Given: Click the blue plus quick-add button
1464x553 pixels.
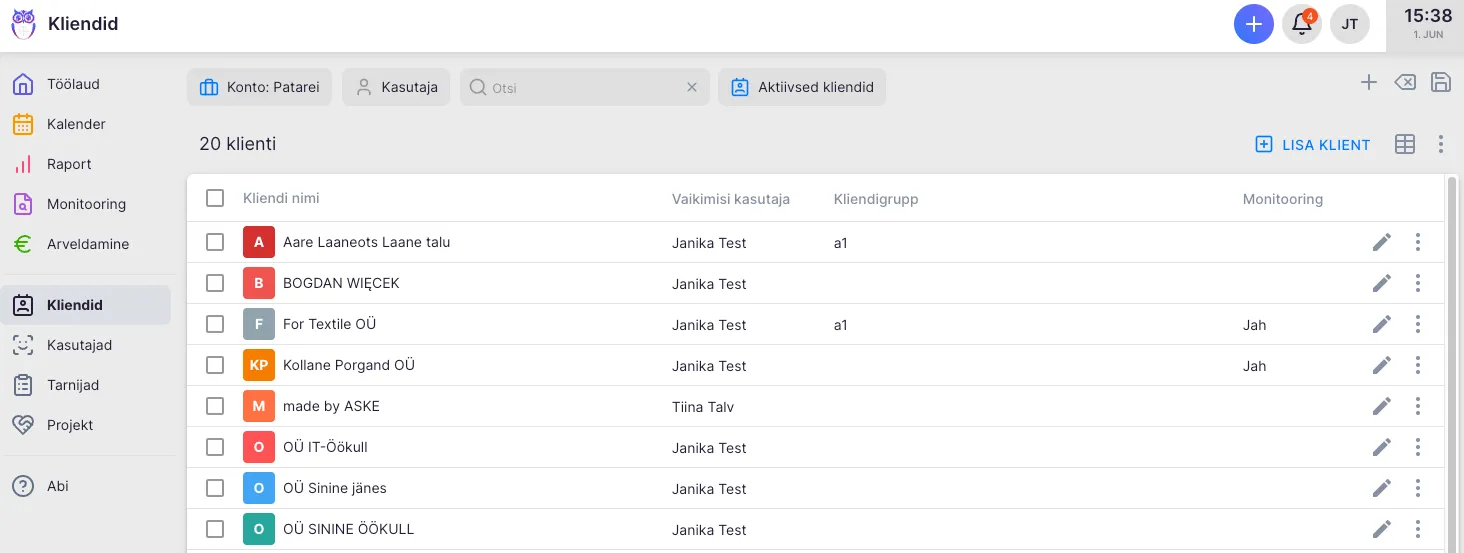Looking at the screenshot, I should click(x=1254, y=24).
